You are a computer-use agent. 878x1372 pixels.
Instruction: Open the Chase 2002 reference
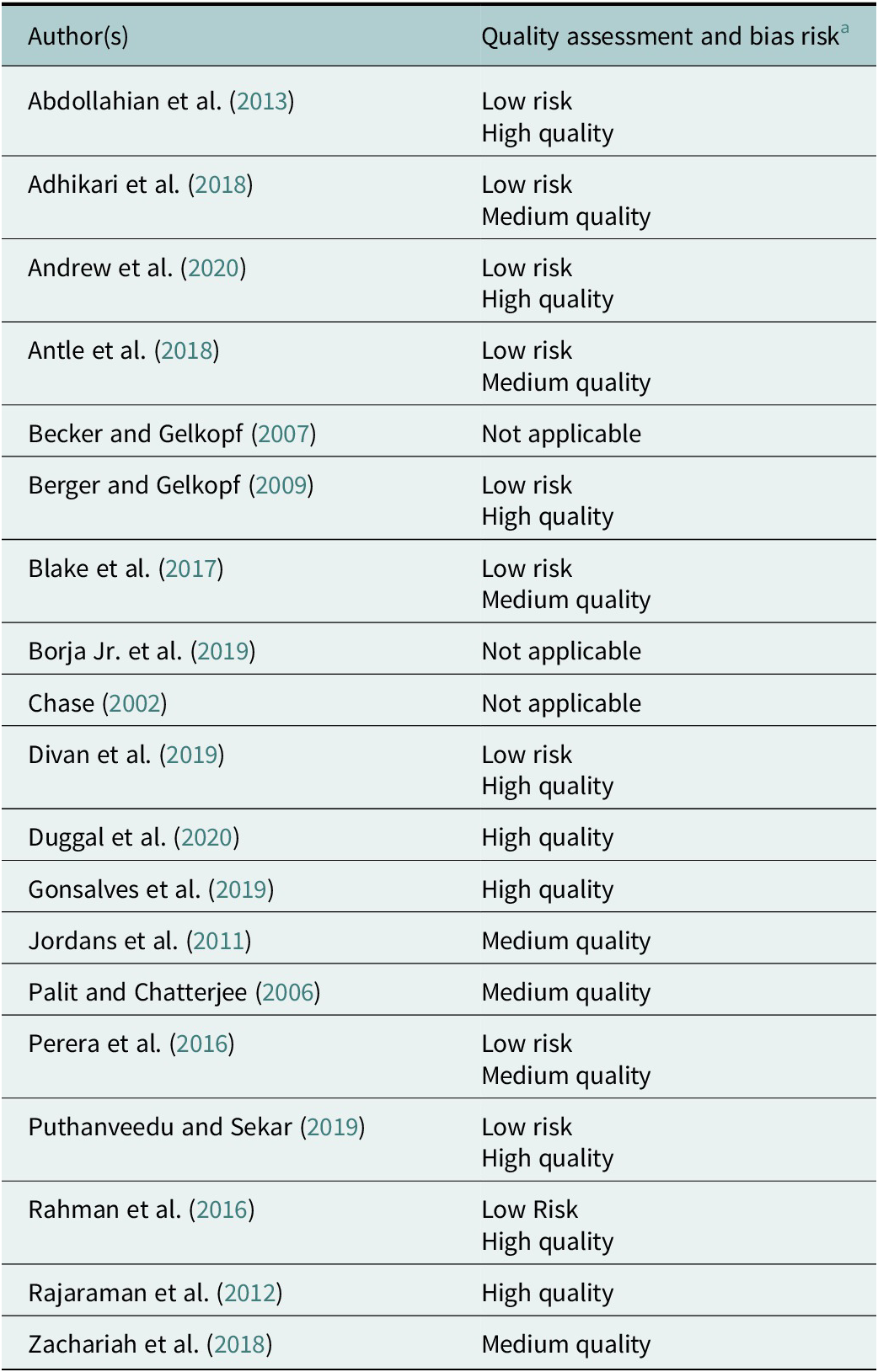point(135,704)
